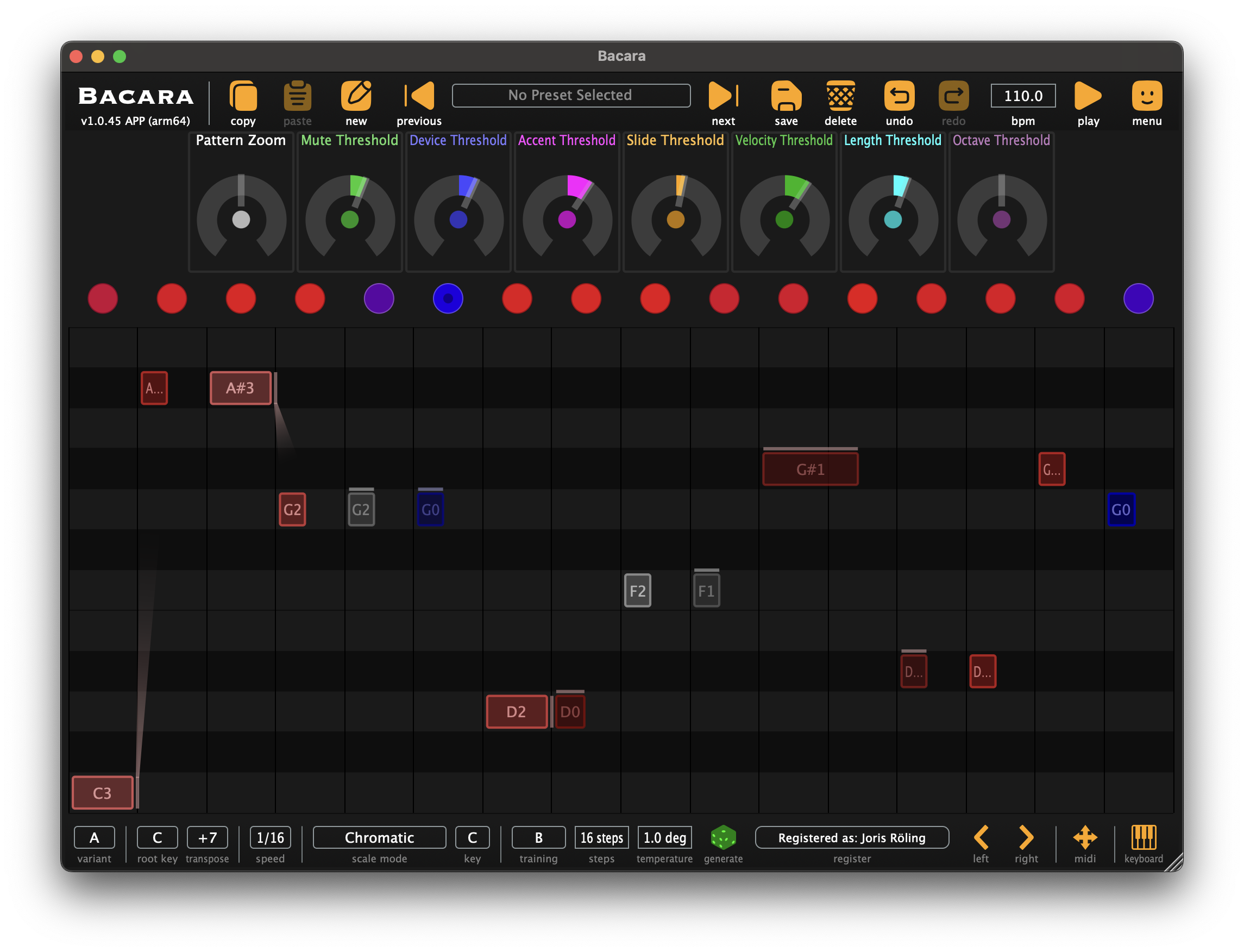The width and height of the screenshot is (1244, 952).
Task: Click the Mute Threshold knob
Action: tap(349, 219)
